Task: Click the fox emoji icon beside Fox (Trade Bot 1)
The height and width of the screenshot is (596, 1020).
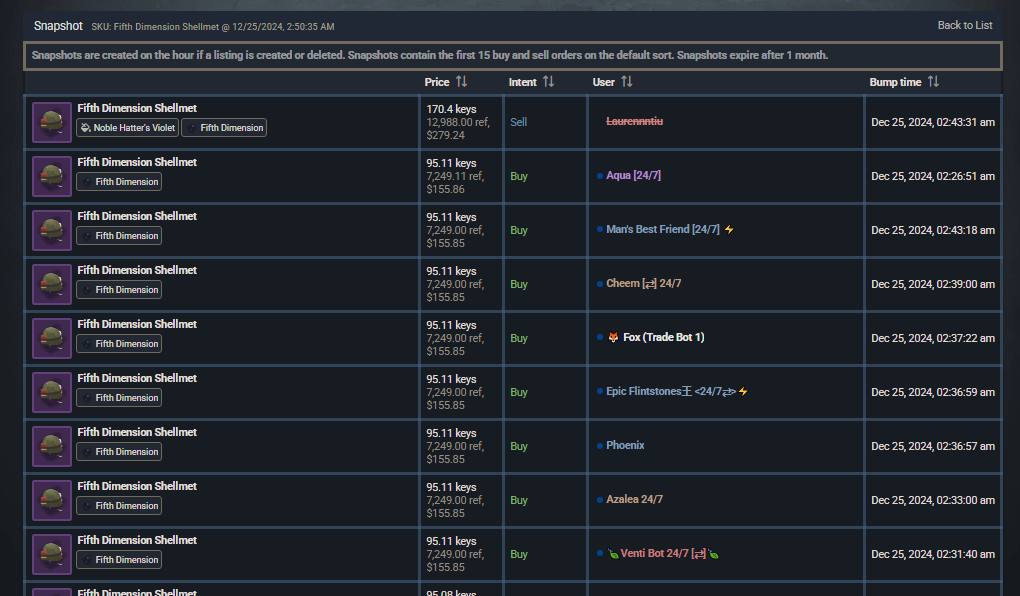Action: tap(613, 337)
